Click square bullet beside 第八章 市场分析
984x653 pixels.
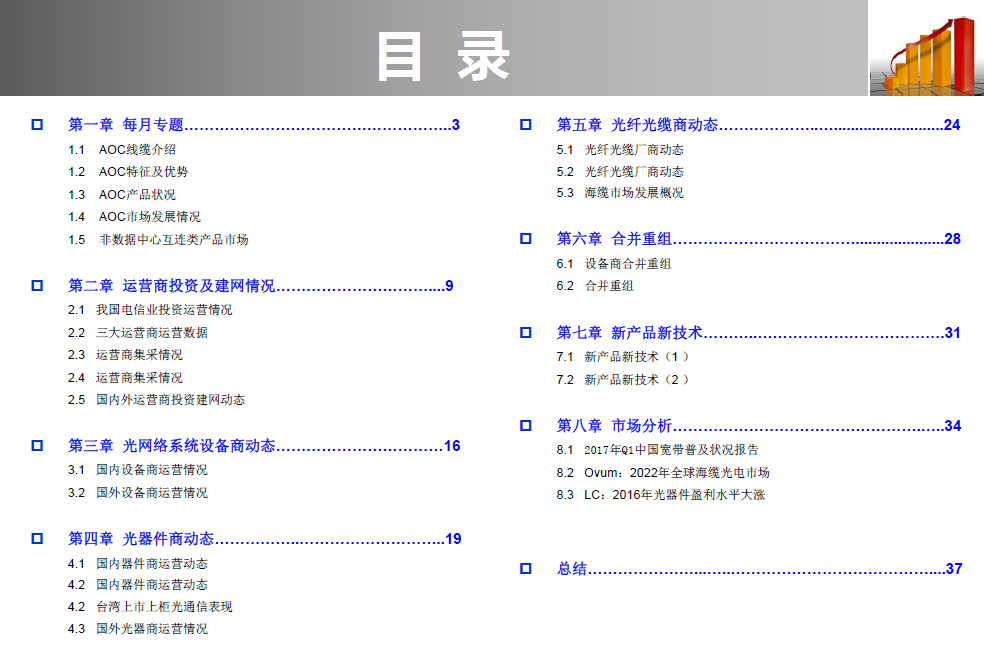(x=526, y=426)
